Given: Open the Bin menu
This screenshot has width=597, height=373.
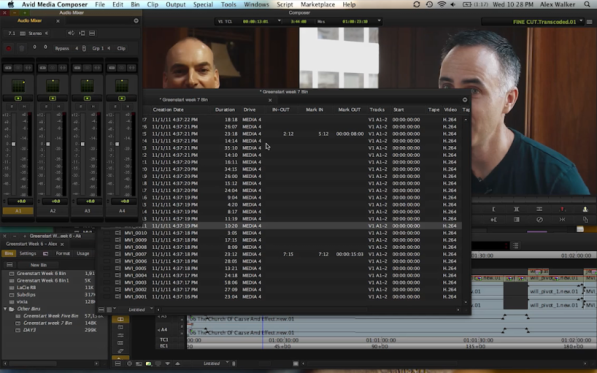Looking at the screenshot, I should [x=135, y=4].
